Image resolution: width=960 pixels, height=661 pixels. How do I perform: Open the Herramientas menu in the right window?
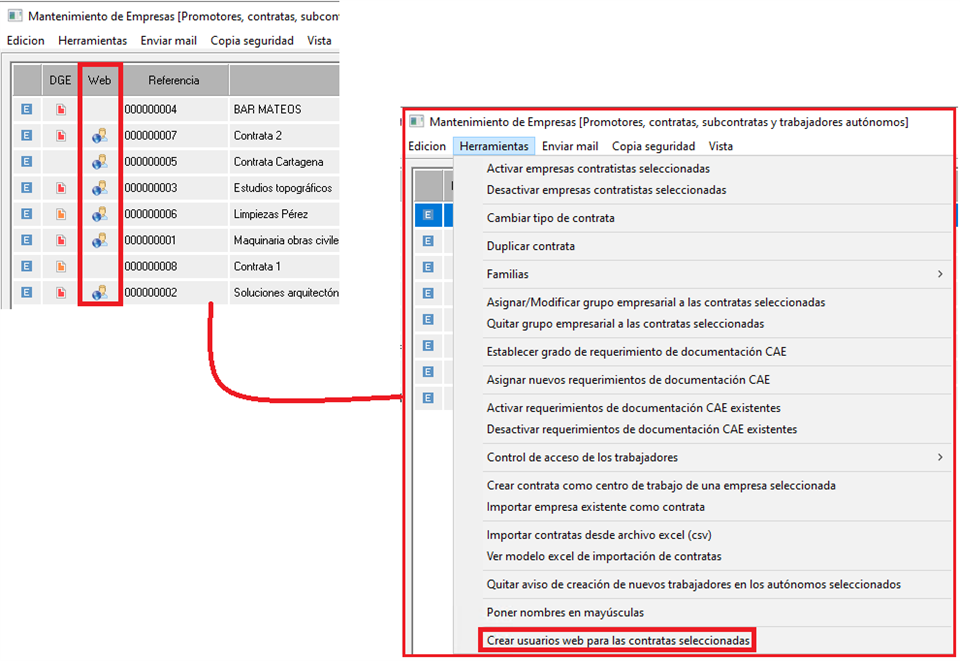click(493, 146)
